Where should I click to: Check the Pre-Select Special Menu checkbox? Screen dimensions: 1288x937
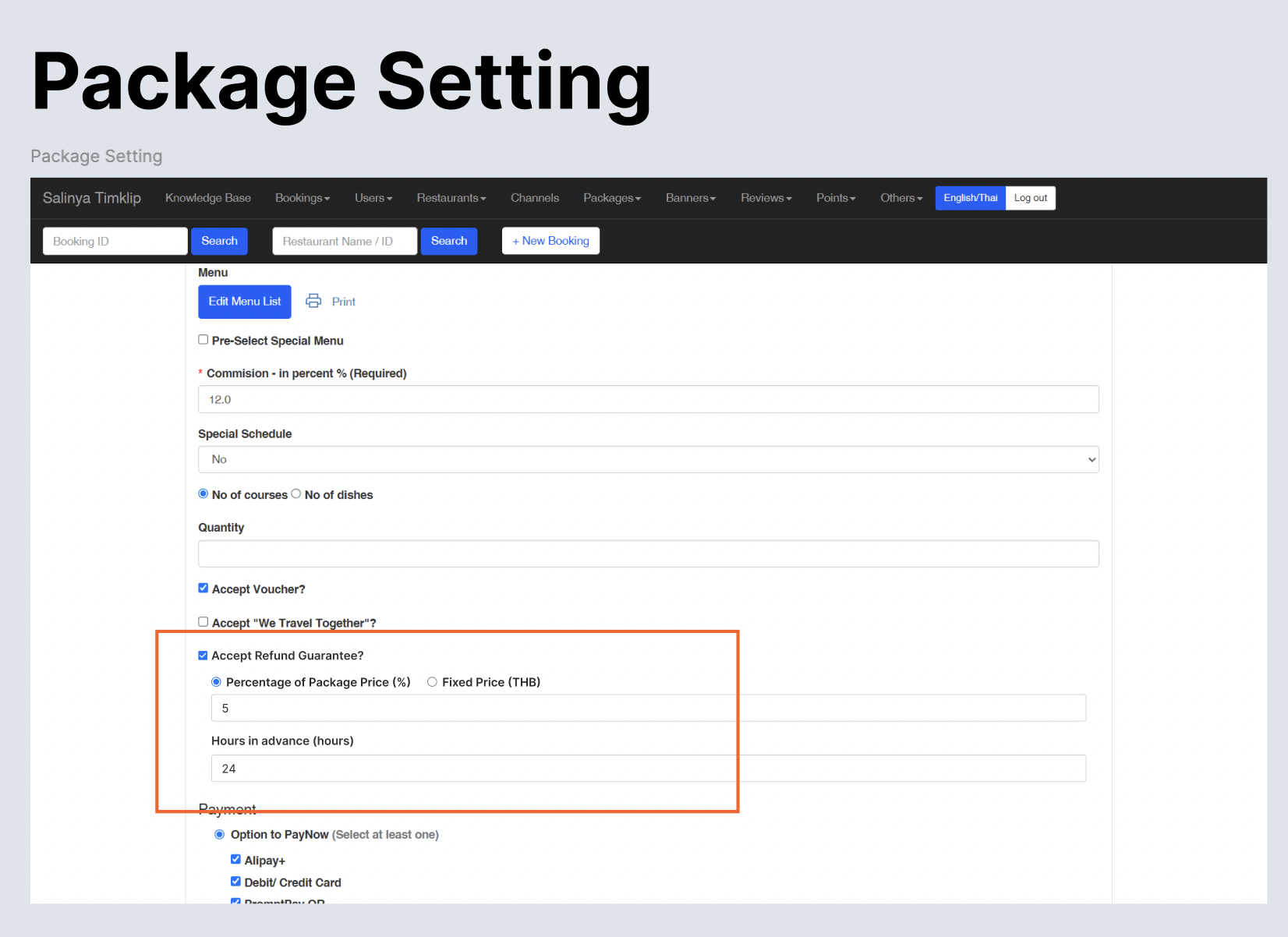[203, 340]
